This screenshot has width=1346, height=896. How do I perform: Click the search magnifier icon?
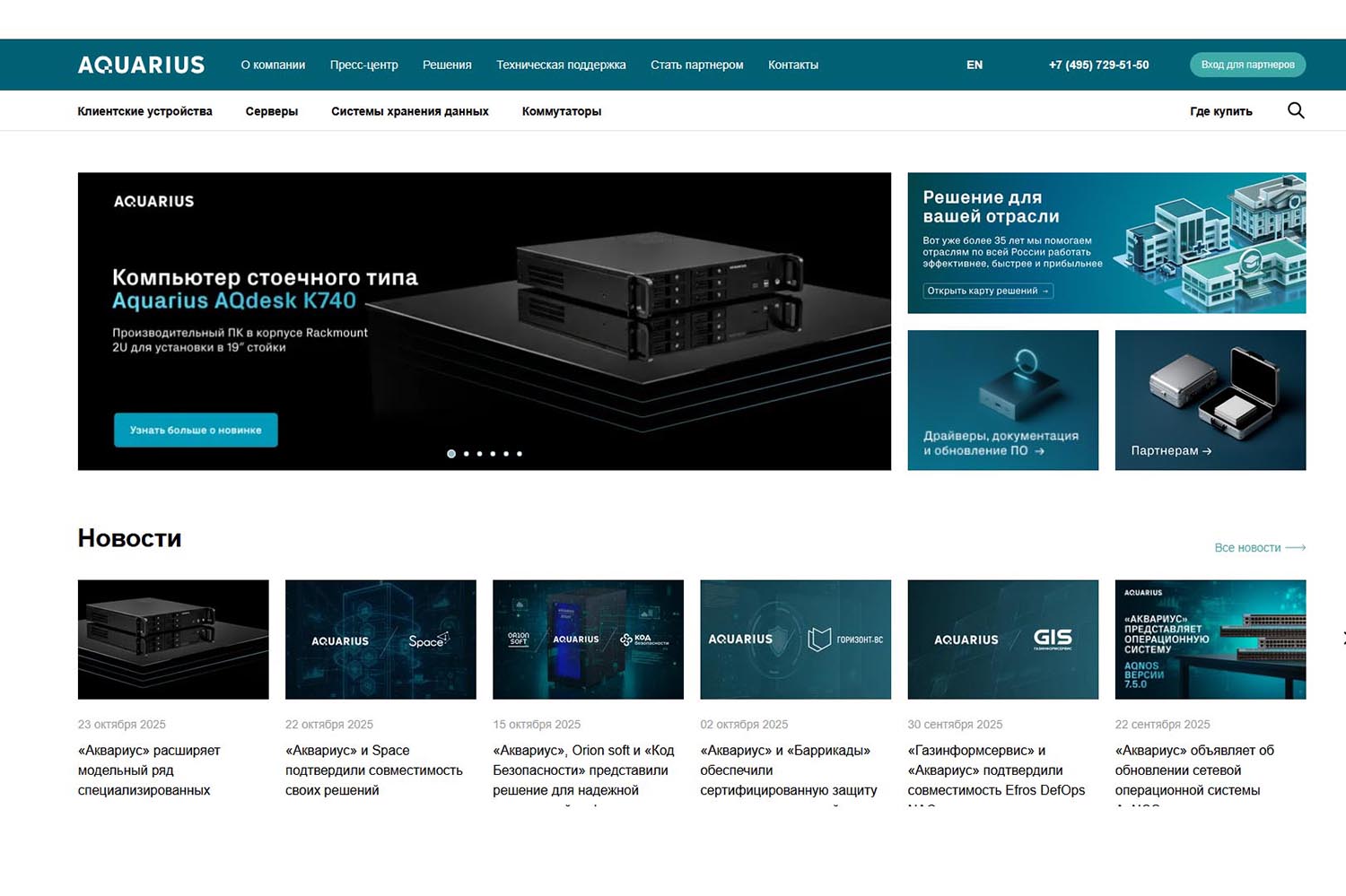pos(1295,110)
